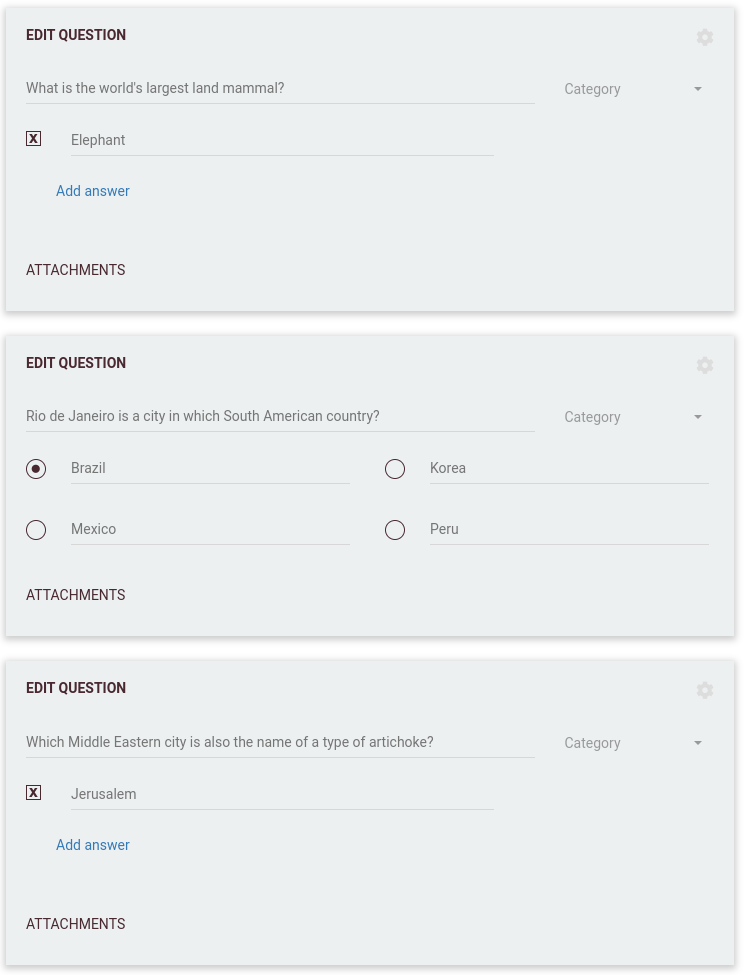Click the Brazil answer text field
This screenshot has width=744, height=975.
tap(210, 468)
